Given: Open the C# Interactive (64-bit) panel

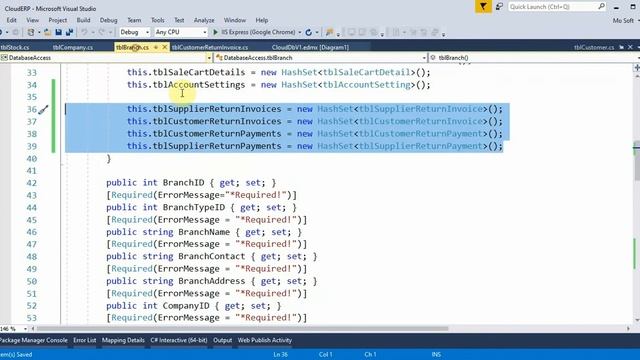Looking at the screenshot, I should point(179,340).
